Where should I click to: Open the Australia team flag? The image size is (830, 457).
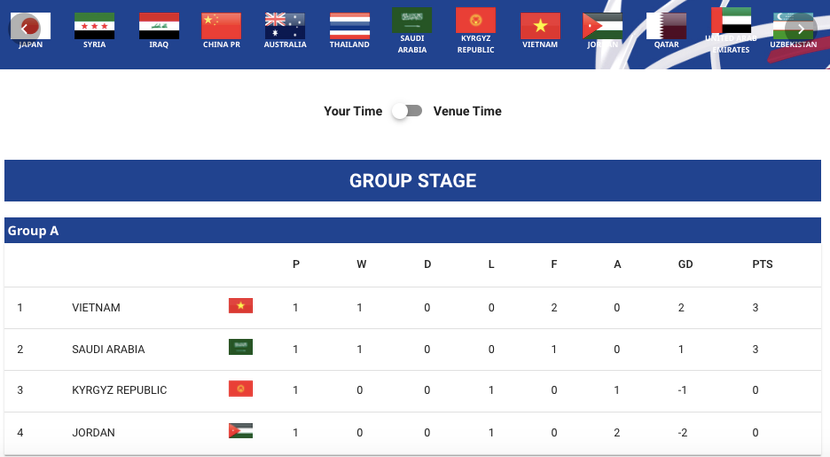(x=285, y=26)
